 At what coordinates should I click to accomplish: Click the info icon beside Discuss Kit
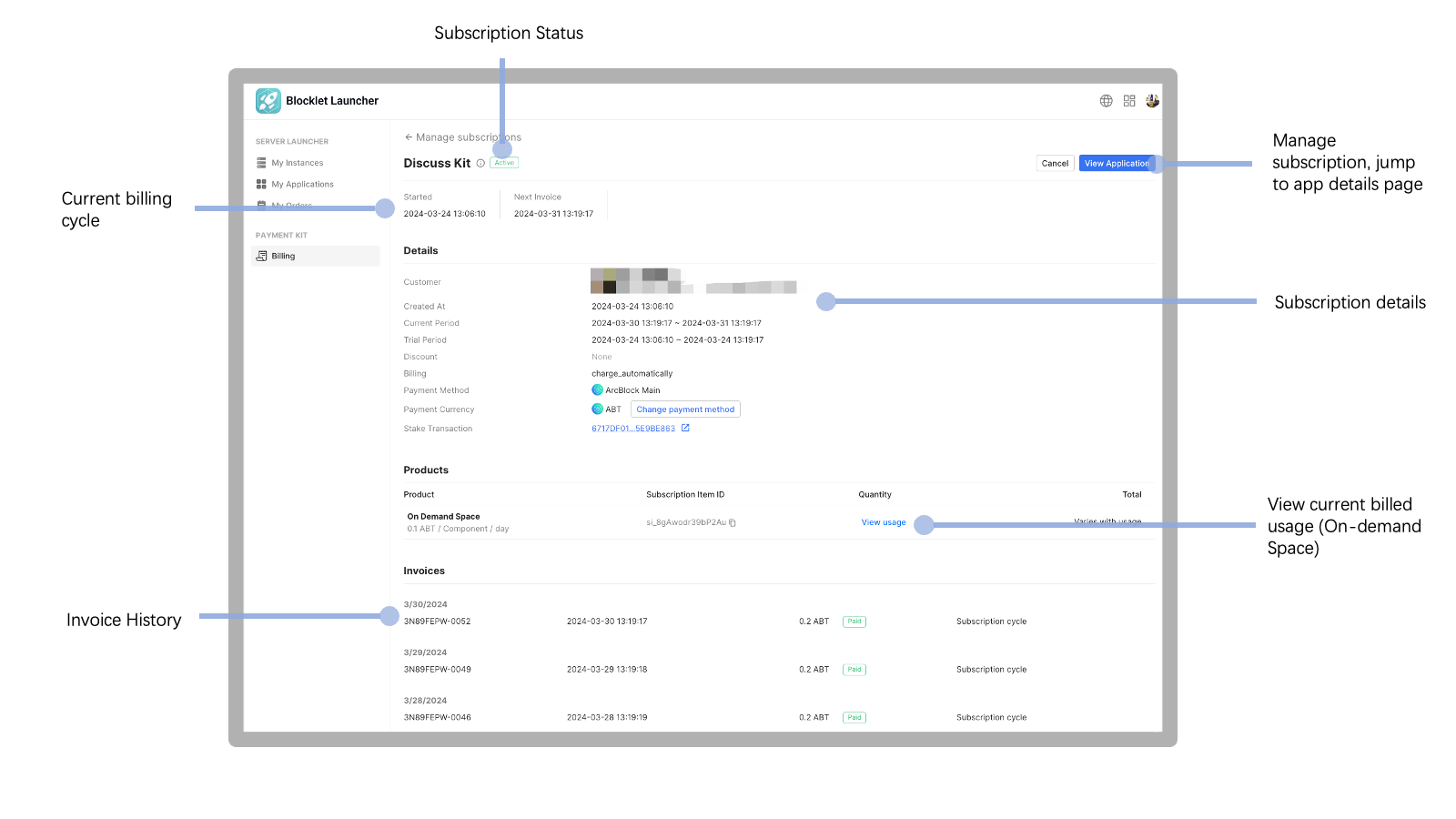pos(480,164)
